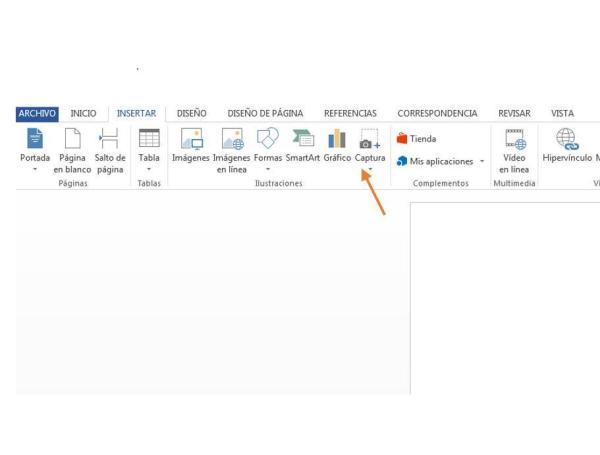
Task: Switch to the DISEÑO tab
Action: point(191,114)
